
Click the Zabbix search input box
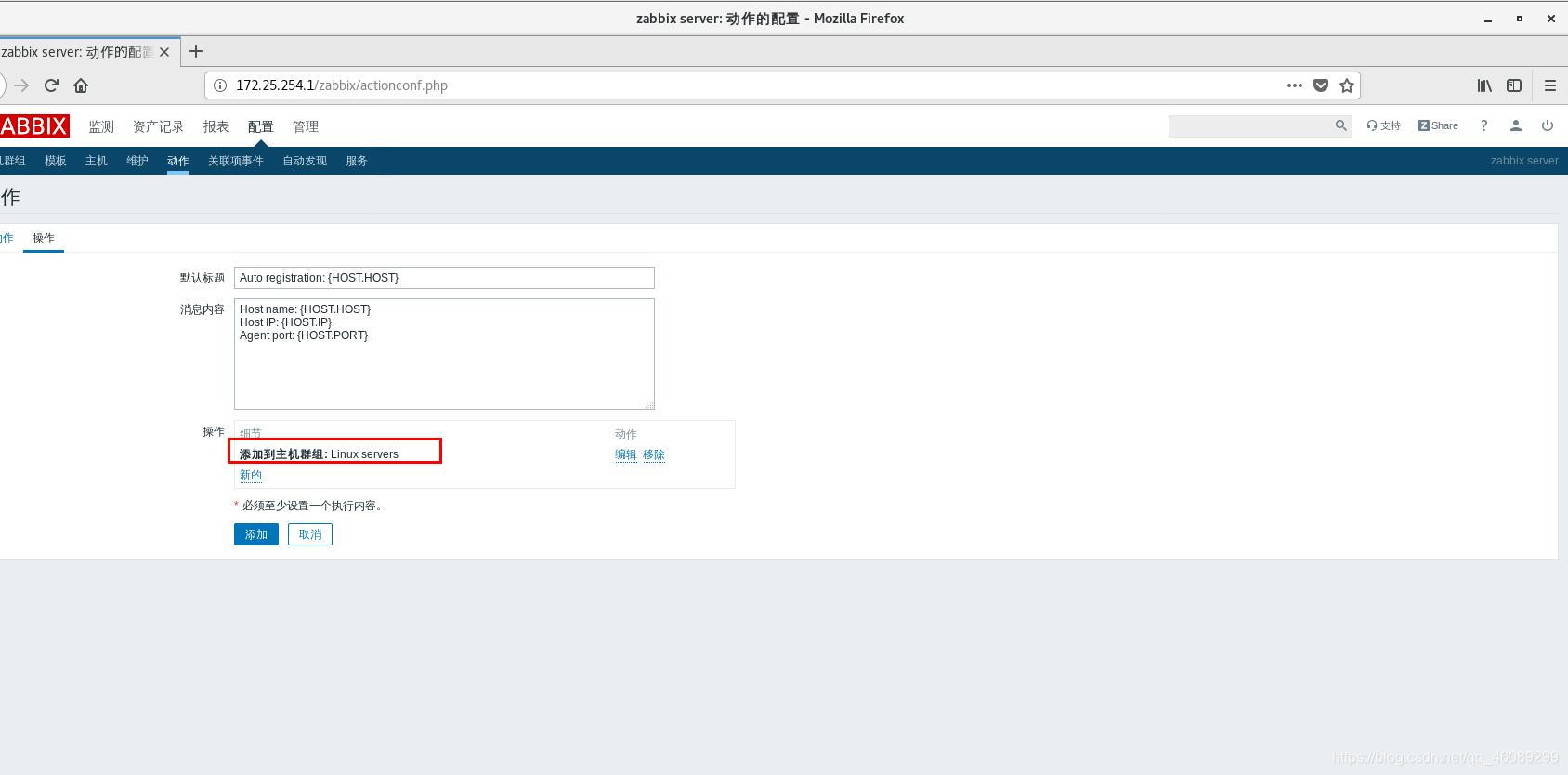click(x=1250, y=125)
